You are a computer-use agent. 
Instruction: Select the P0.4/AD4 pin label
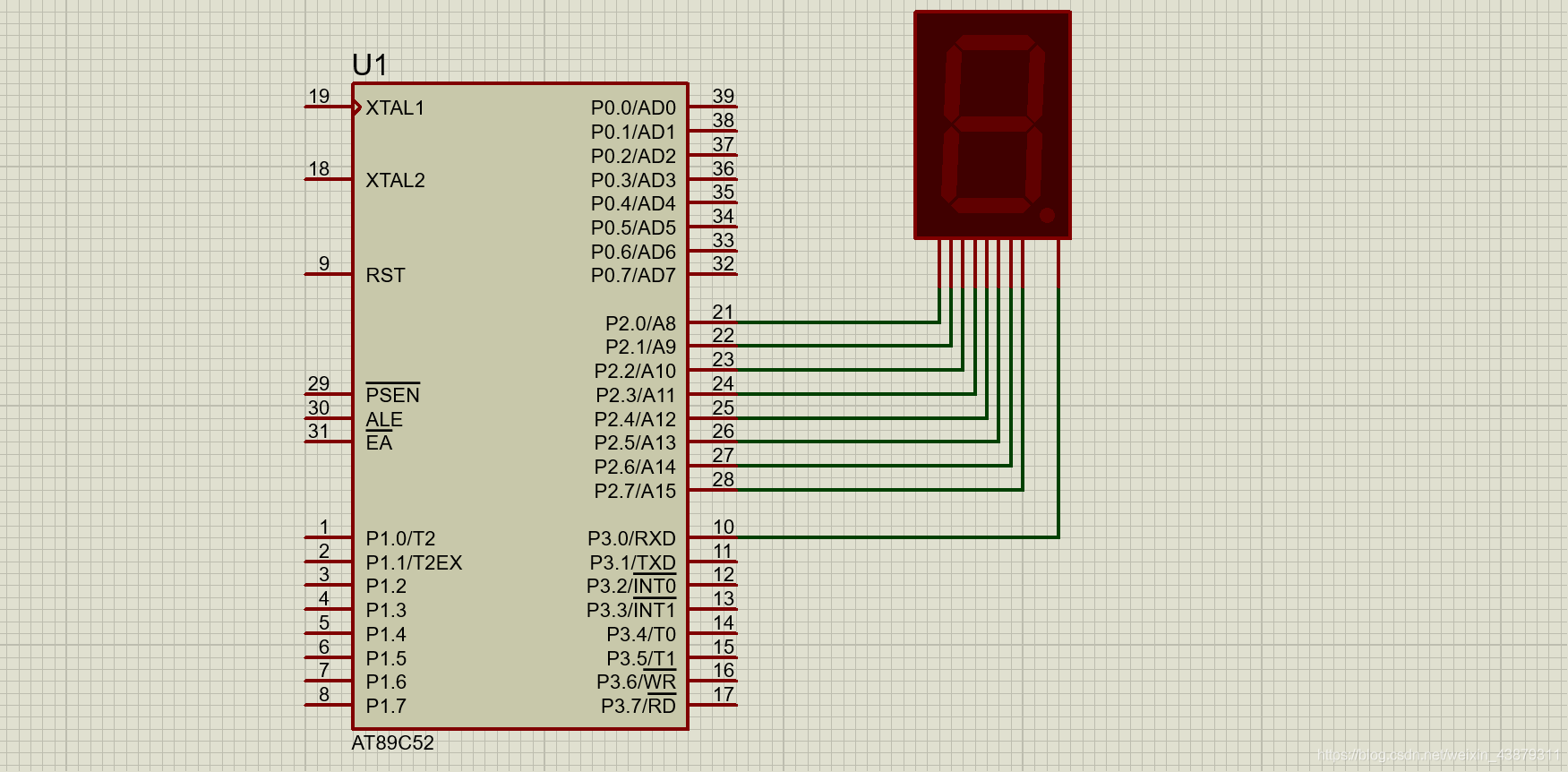pyautogui.click(x=633, y=203)
